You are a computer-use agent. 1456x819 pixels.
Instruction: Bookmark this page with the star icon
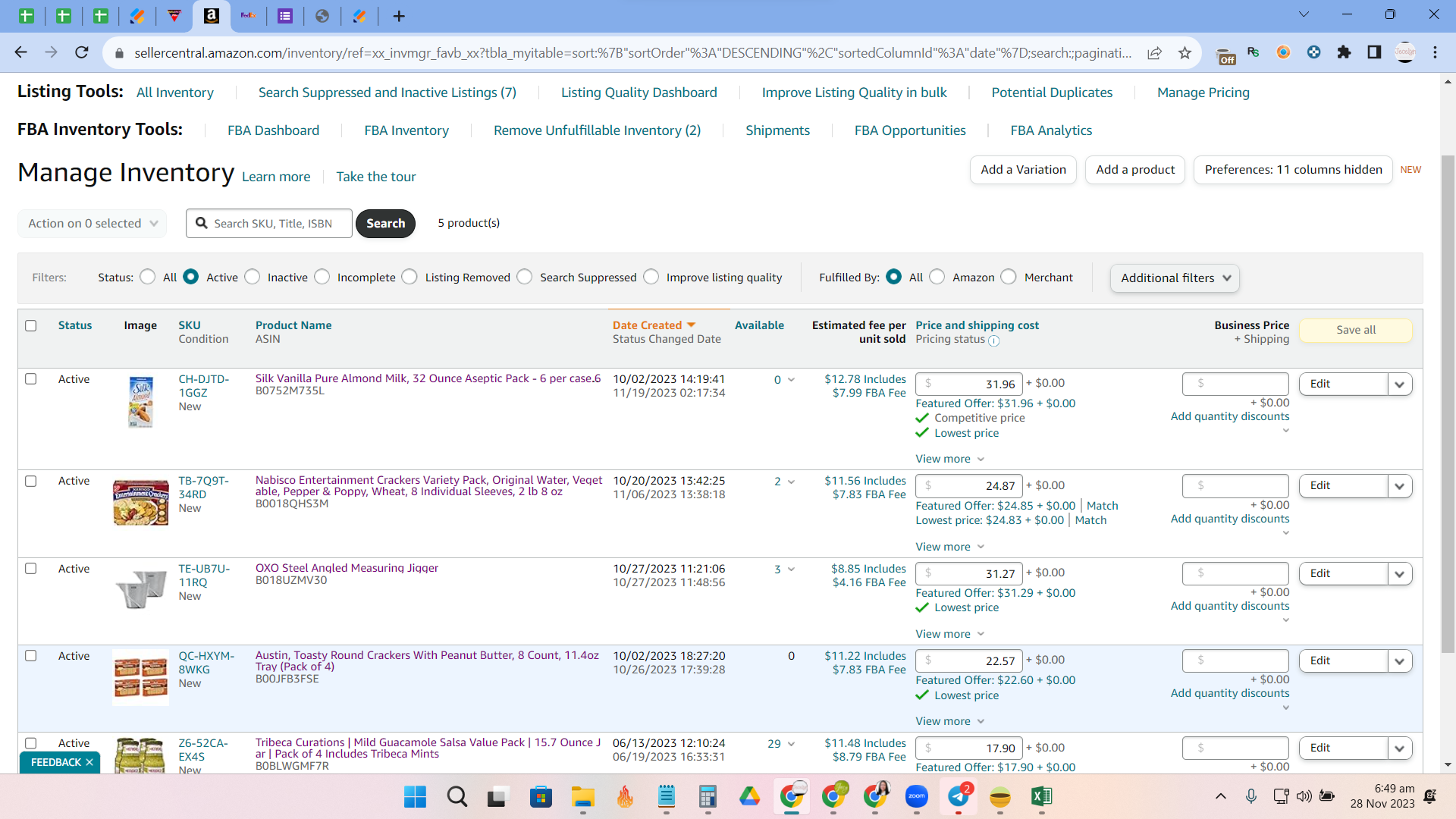click(1185, 52)
